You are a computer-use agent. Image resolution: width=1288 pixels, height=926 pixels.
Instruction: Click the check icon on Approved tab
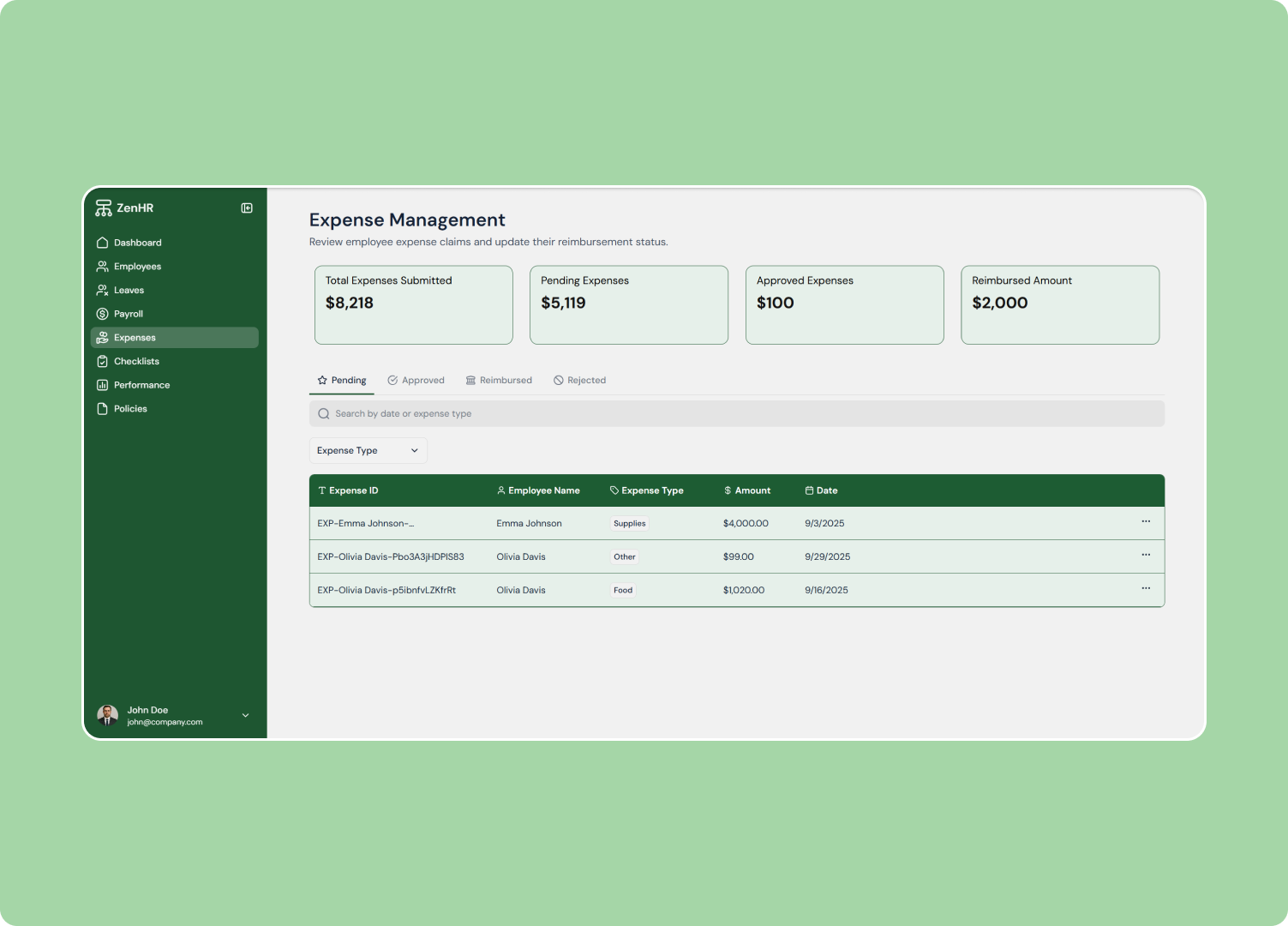pos(392,380)
